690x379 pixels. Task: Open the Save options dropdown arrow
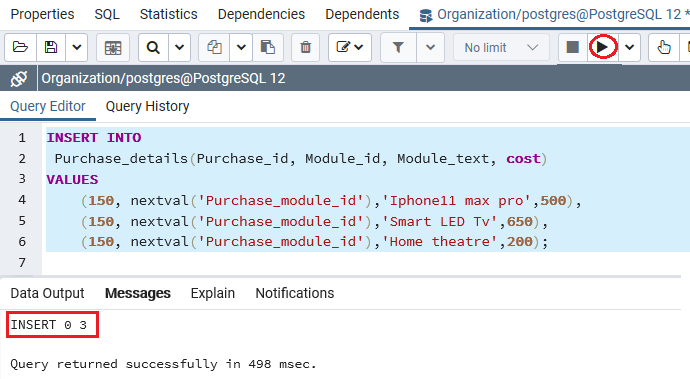point(77,47)
